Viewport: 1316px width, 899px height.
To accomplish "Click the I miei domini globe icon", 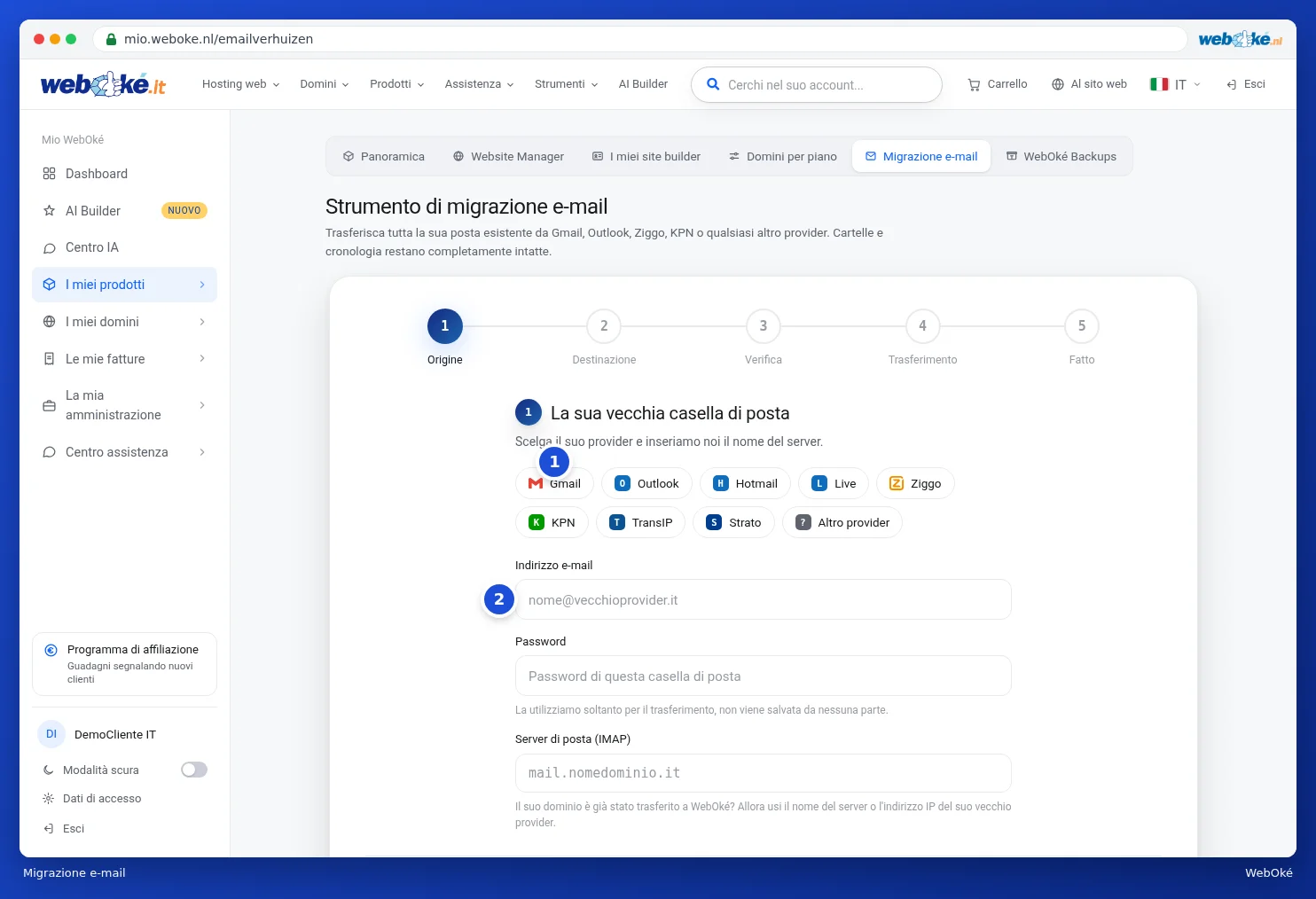I will [x=50, y=322].
